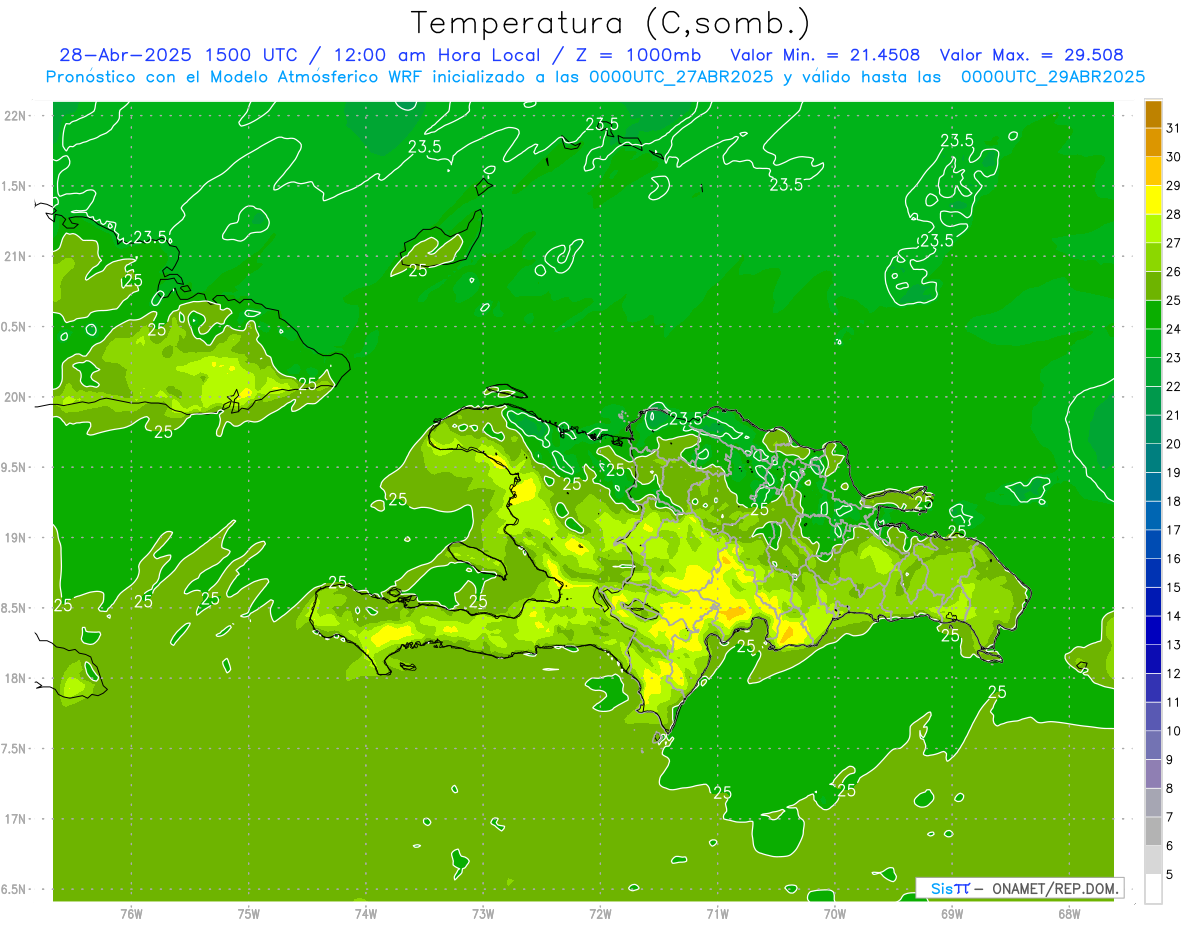
Task: Click the 76W longitude axis label
Action: [x=131, y=914]
